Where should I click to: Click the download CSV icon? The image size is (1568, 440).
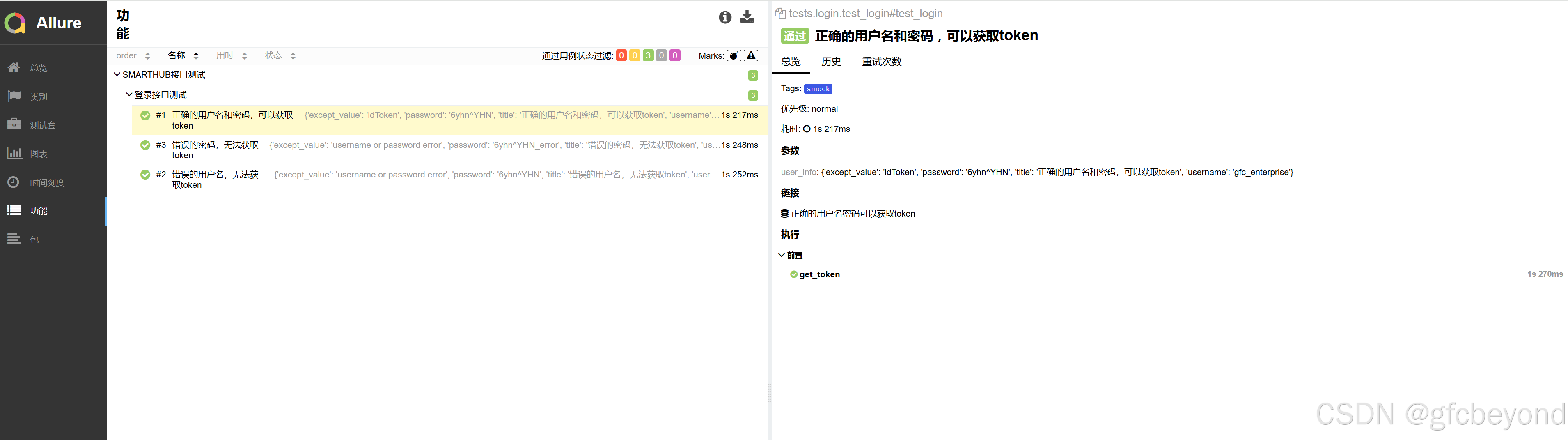tap(747, 17)
